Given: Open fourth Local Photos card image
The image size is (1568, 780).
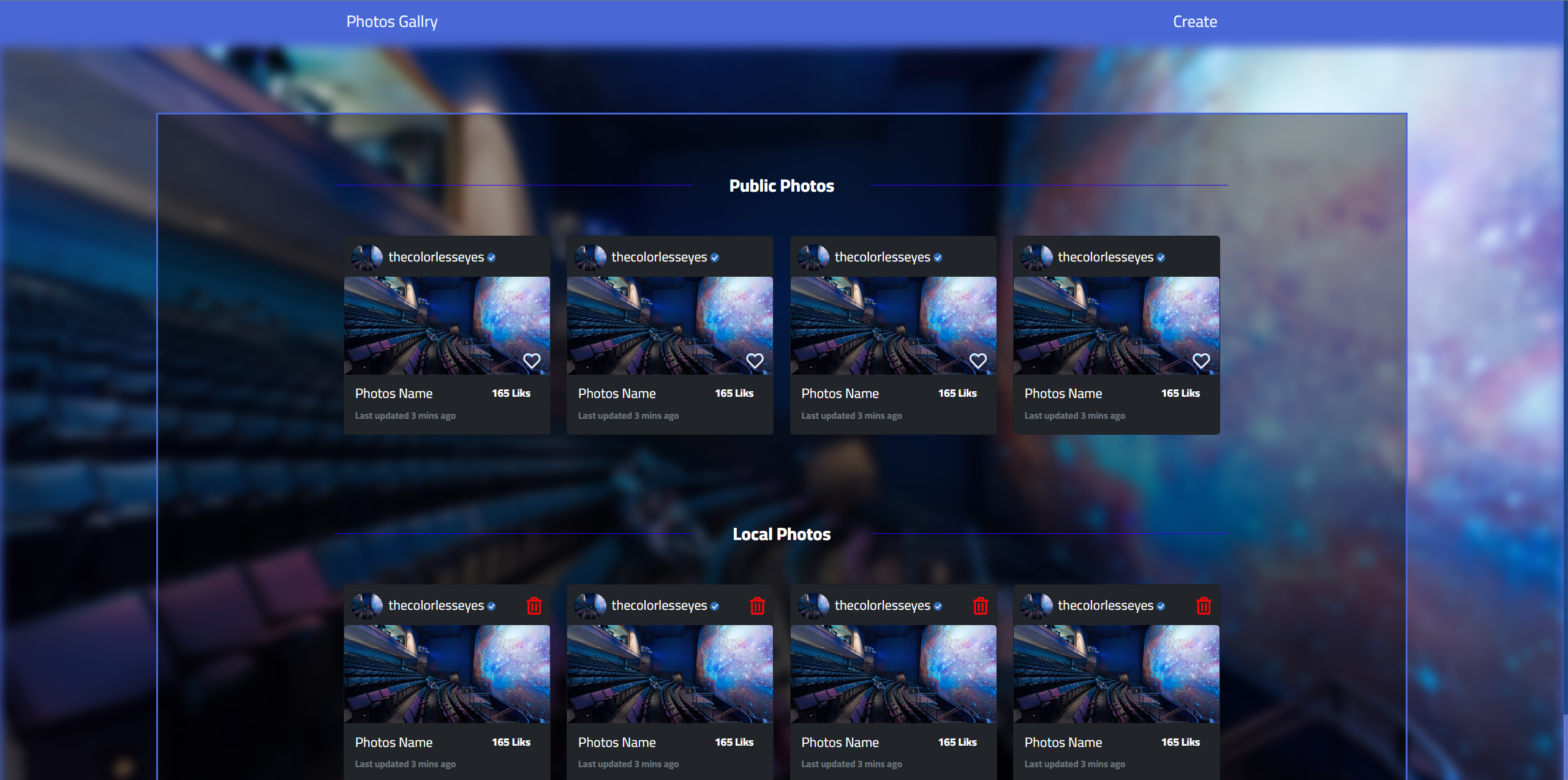Looking at the screenshot, I should click(1117, 674).
